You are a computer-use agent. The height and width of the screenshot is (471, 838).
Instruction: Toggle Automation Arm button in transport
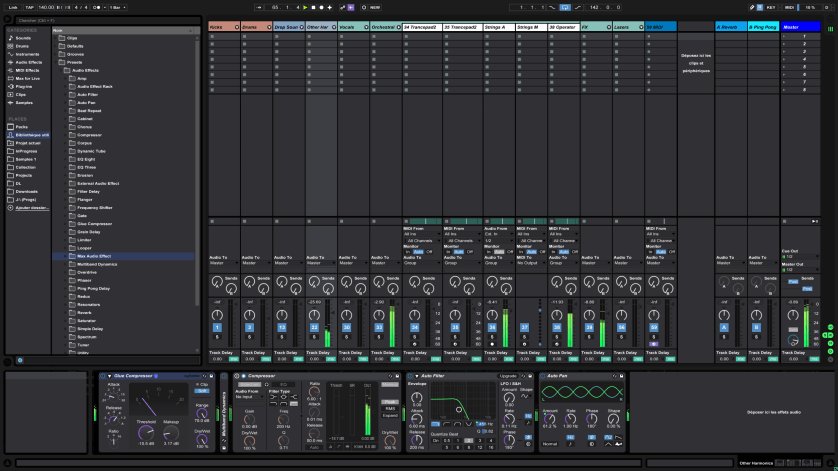[x=343, y=7]
